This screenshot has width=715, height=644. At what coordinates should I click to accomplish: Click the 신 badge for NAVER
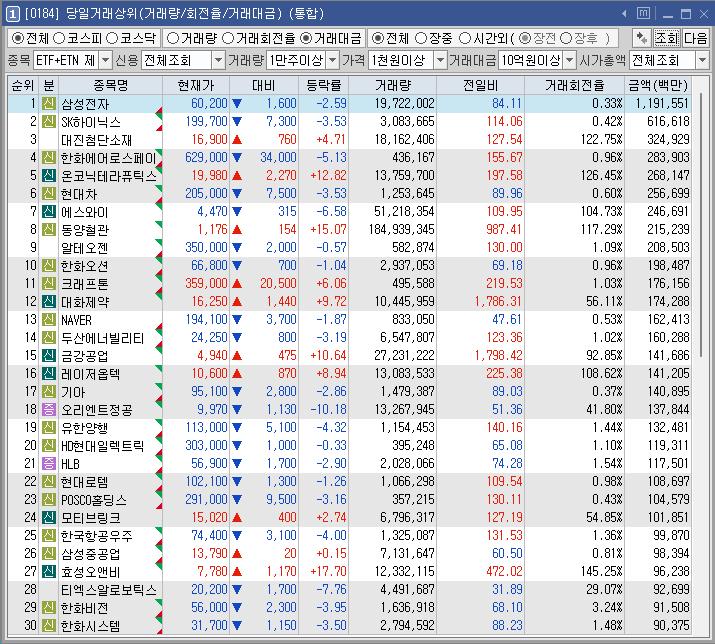(x=49, y=319)
